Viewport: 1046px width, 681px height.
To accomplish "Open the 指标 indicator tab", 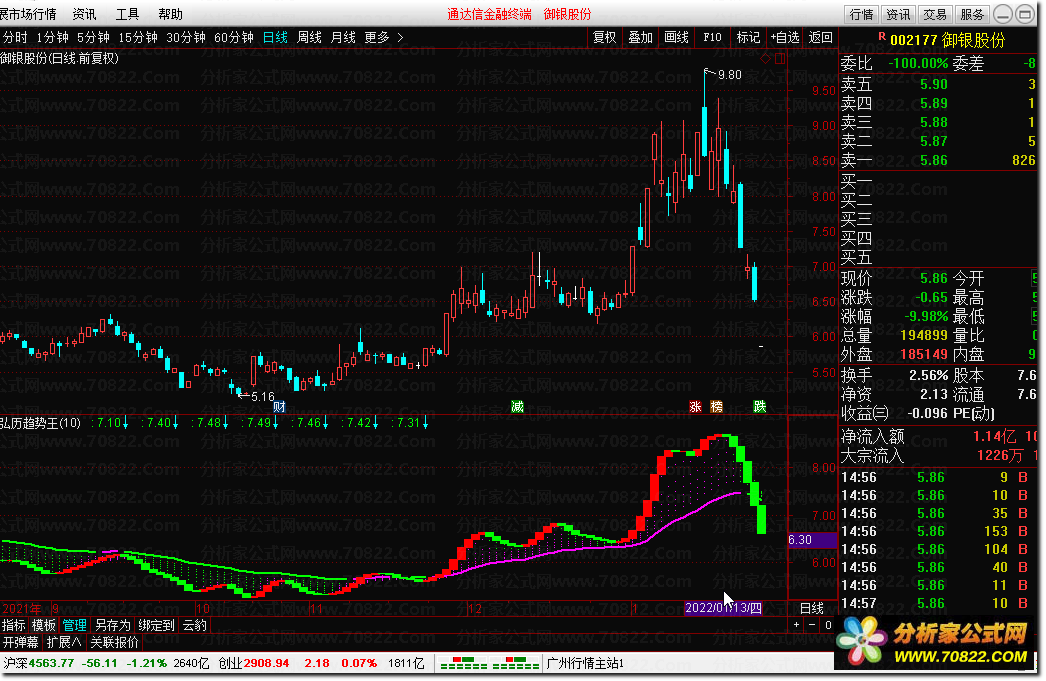I will [x=14, y=626].
